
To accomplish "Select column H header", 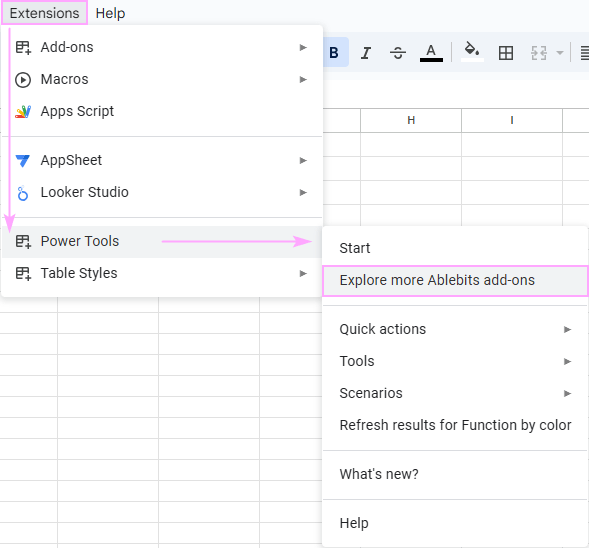I will tap(411, 121).
